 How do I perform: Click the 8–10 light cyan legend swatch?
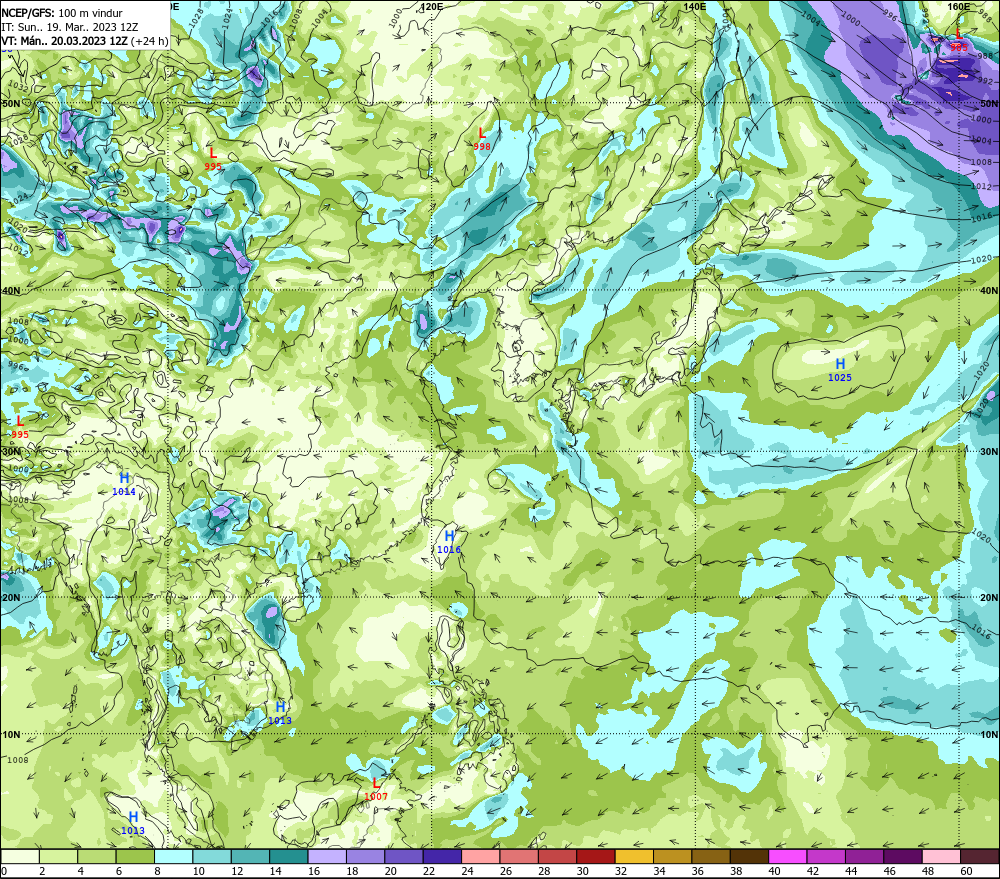[173, 856]
